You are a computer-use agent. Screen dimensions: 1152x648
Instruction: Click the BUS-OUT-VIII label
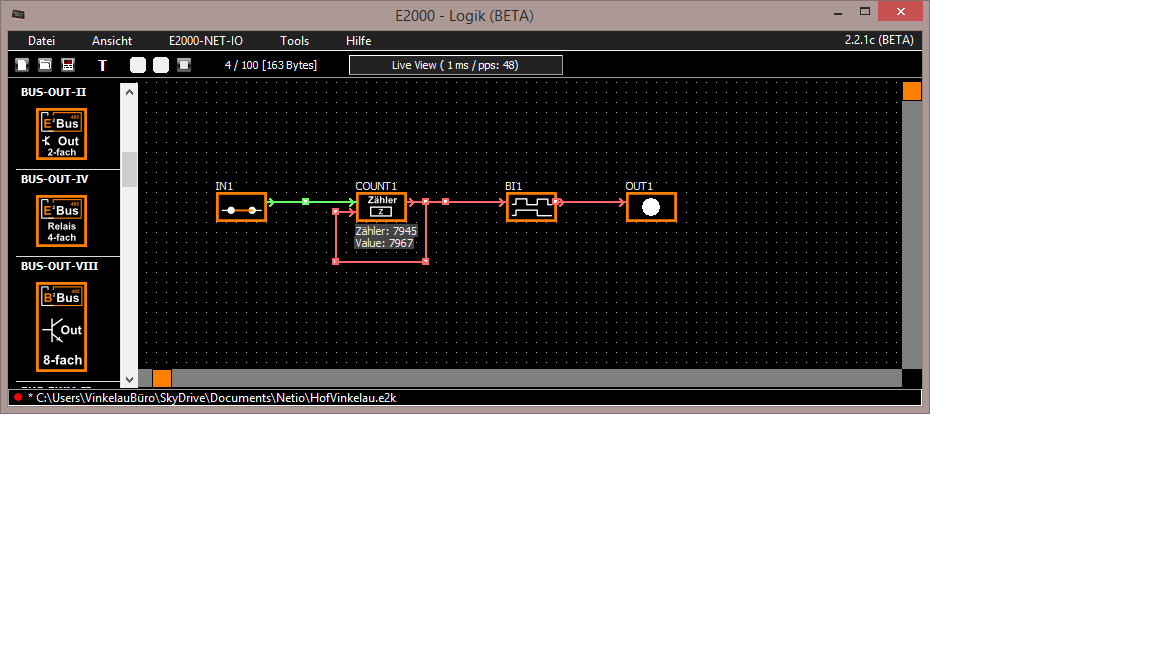coord(60,266)
